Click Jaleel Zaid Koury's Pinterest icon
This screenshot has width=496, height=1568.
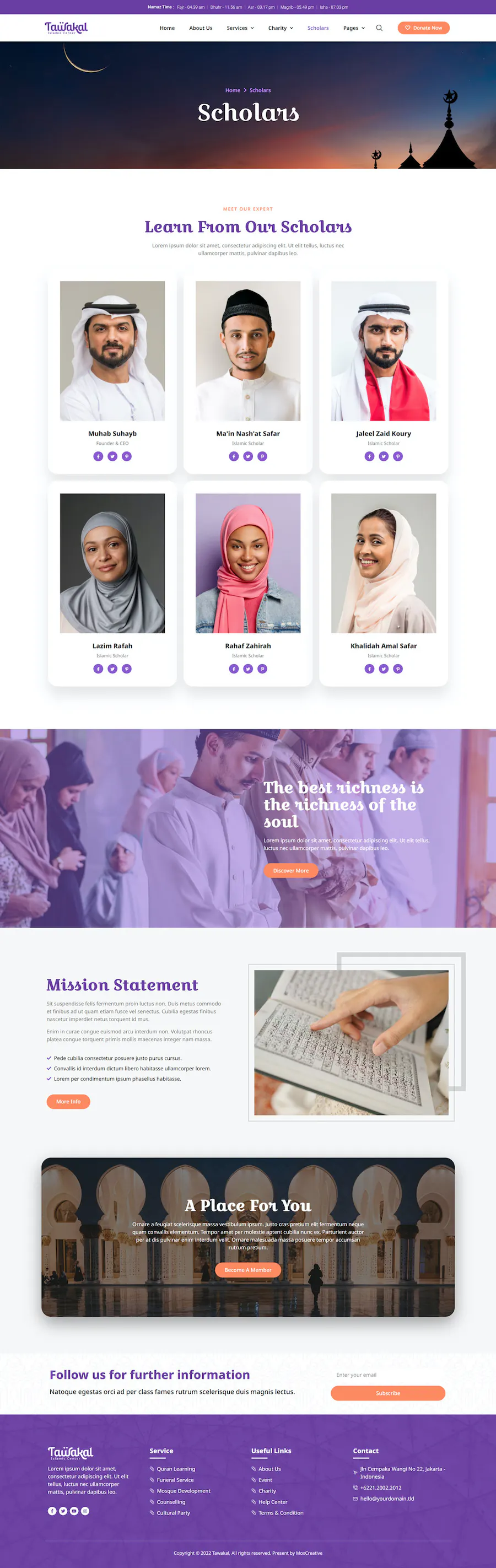point(398,456)
